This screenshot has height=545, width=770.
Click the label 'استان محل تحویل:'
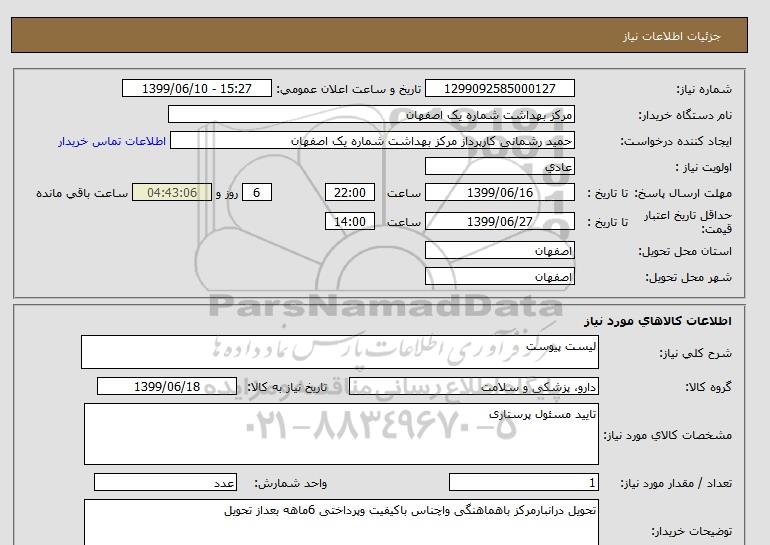click(685, 251)
